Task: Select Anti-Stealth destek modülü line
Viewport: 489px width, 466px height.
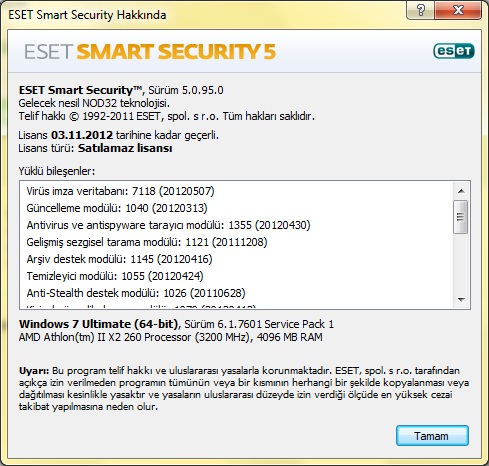Action: (x=136, y=293)
